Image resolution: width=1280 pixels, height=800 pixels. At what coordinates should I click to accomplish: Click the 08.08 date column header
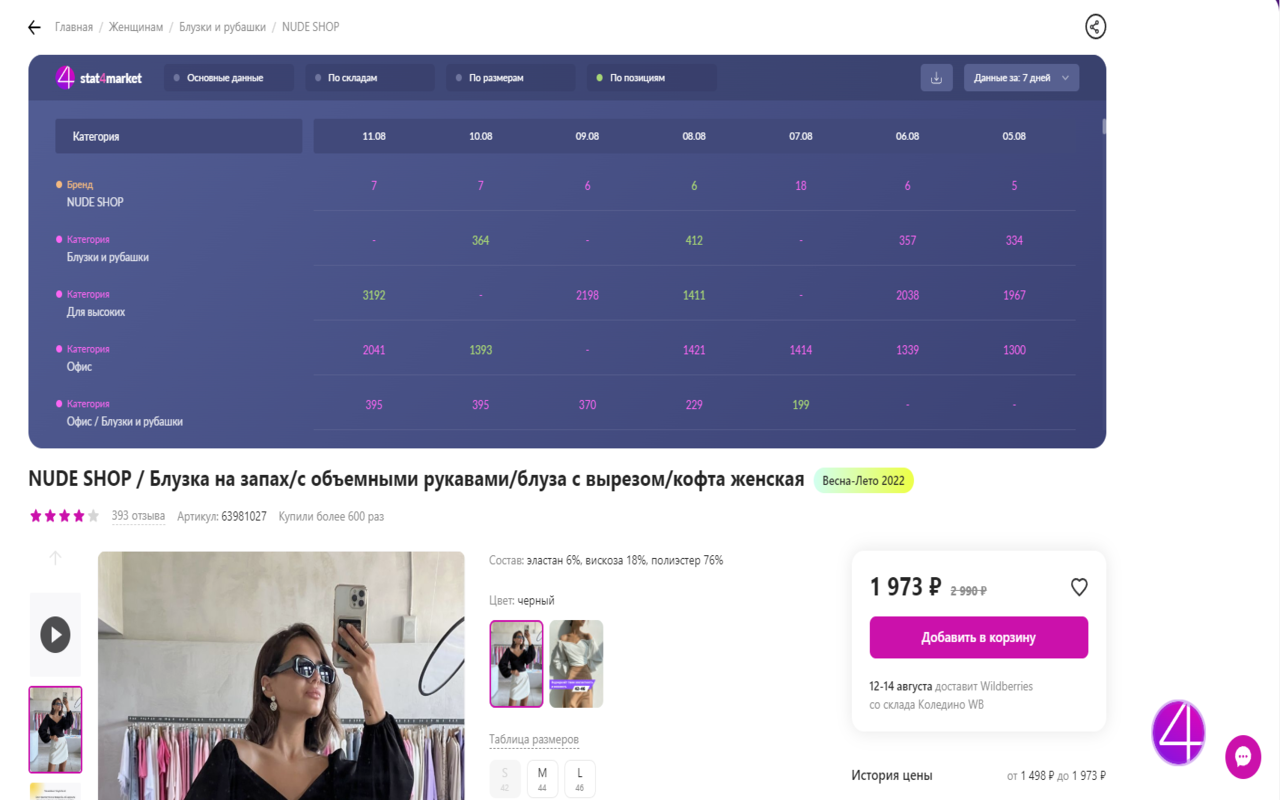coord(694,136)
